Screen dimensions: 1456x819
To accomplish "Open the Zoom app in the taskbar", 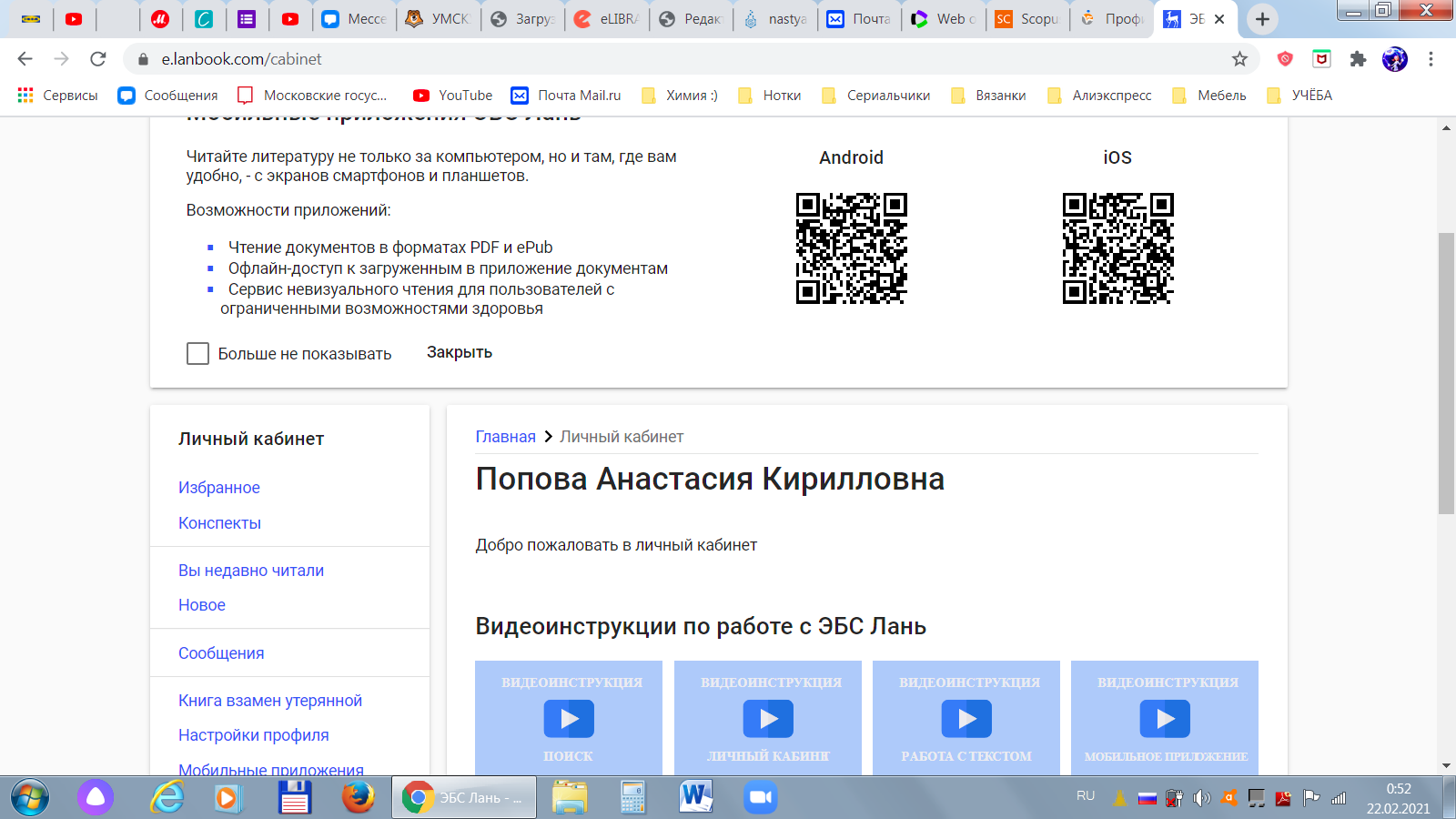I will pyautogui.click(x=759, y=798).
